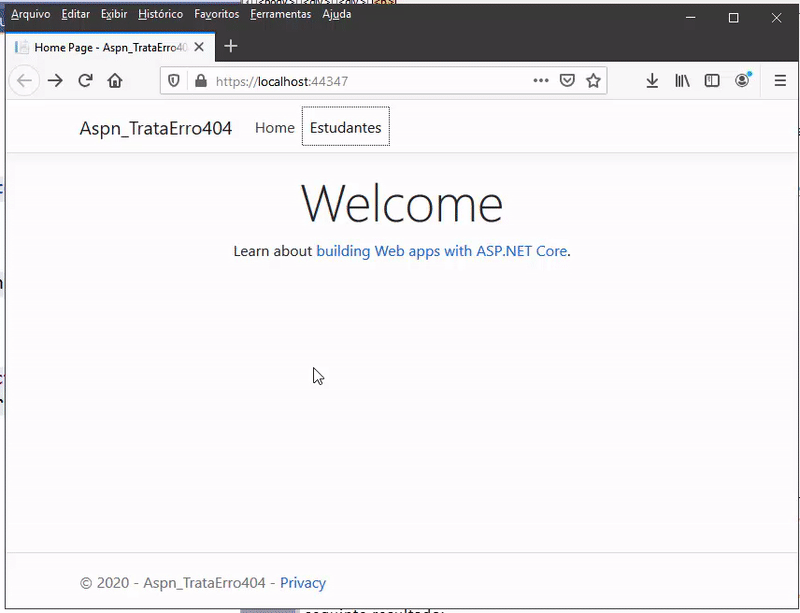Open the hamburger application menu

(780, 81)
